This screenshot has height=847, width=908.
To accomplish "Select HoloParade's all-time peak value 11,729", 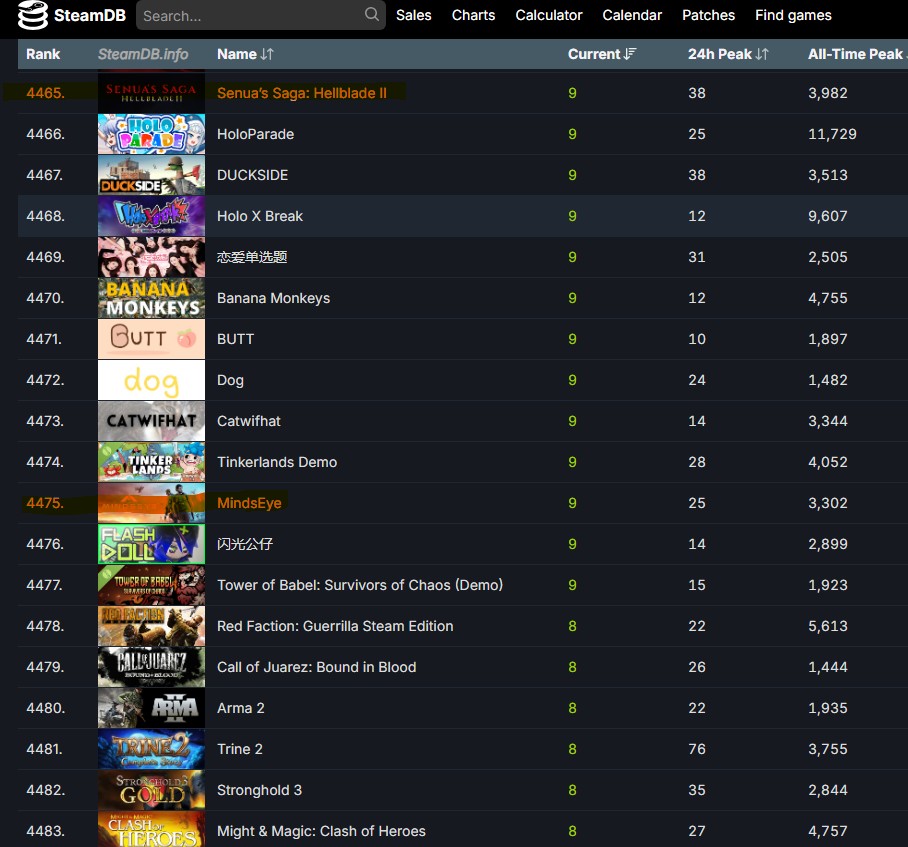I will pyautogui.click(x=832, y=134).
